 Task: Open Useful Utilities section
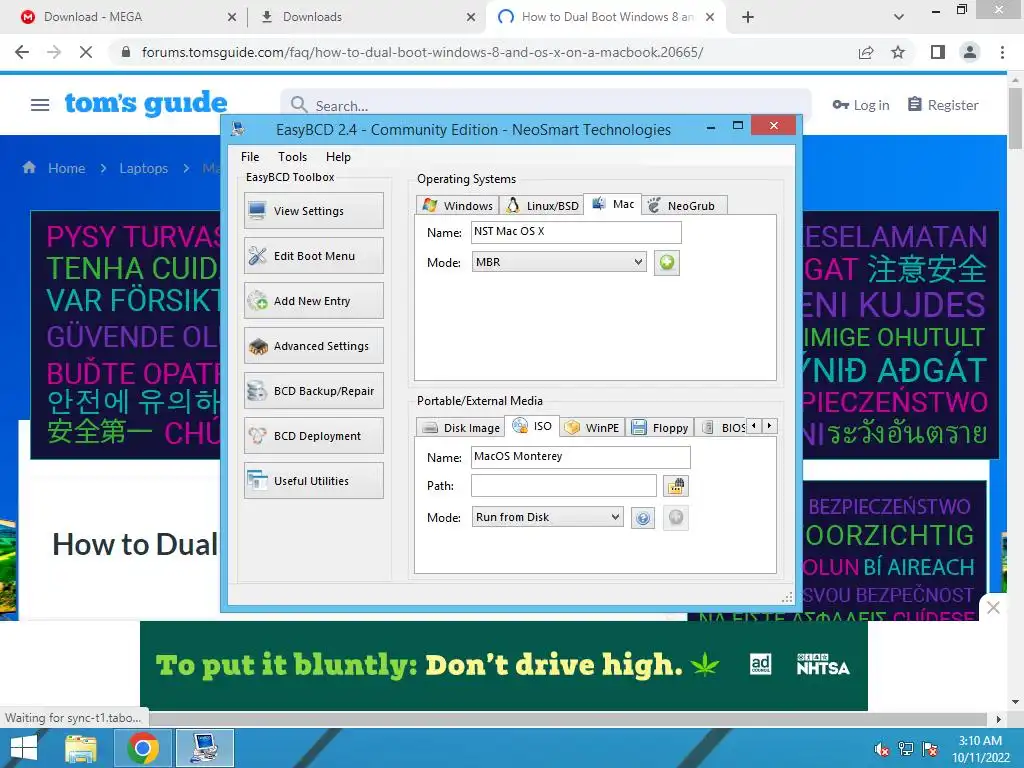point(313,481)
